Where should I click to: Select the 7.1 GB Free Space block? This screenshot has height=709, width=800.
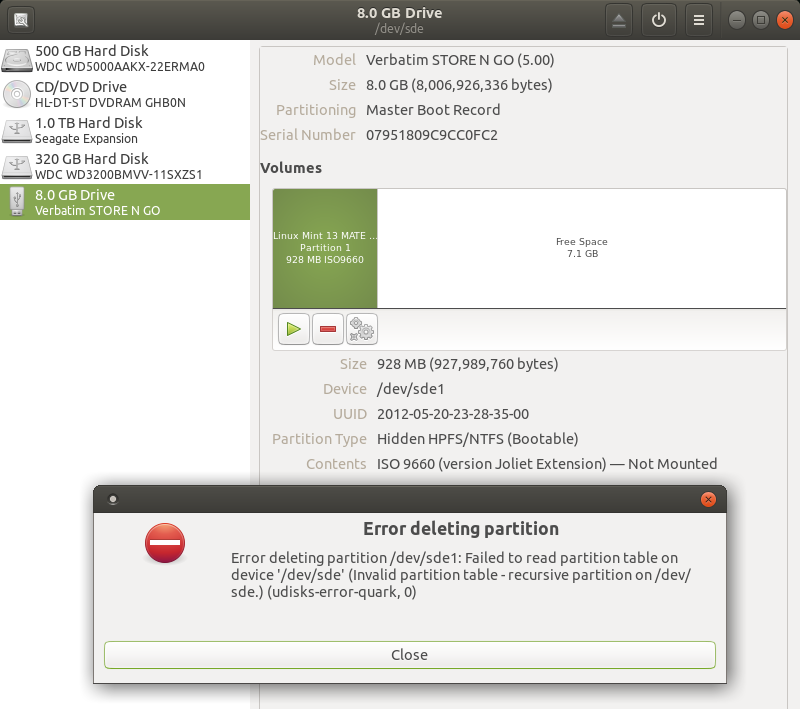(582, 248)
